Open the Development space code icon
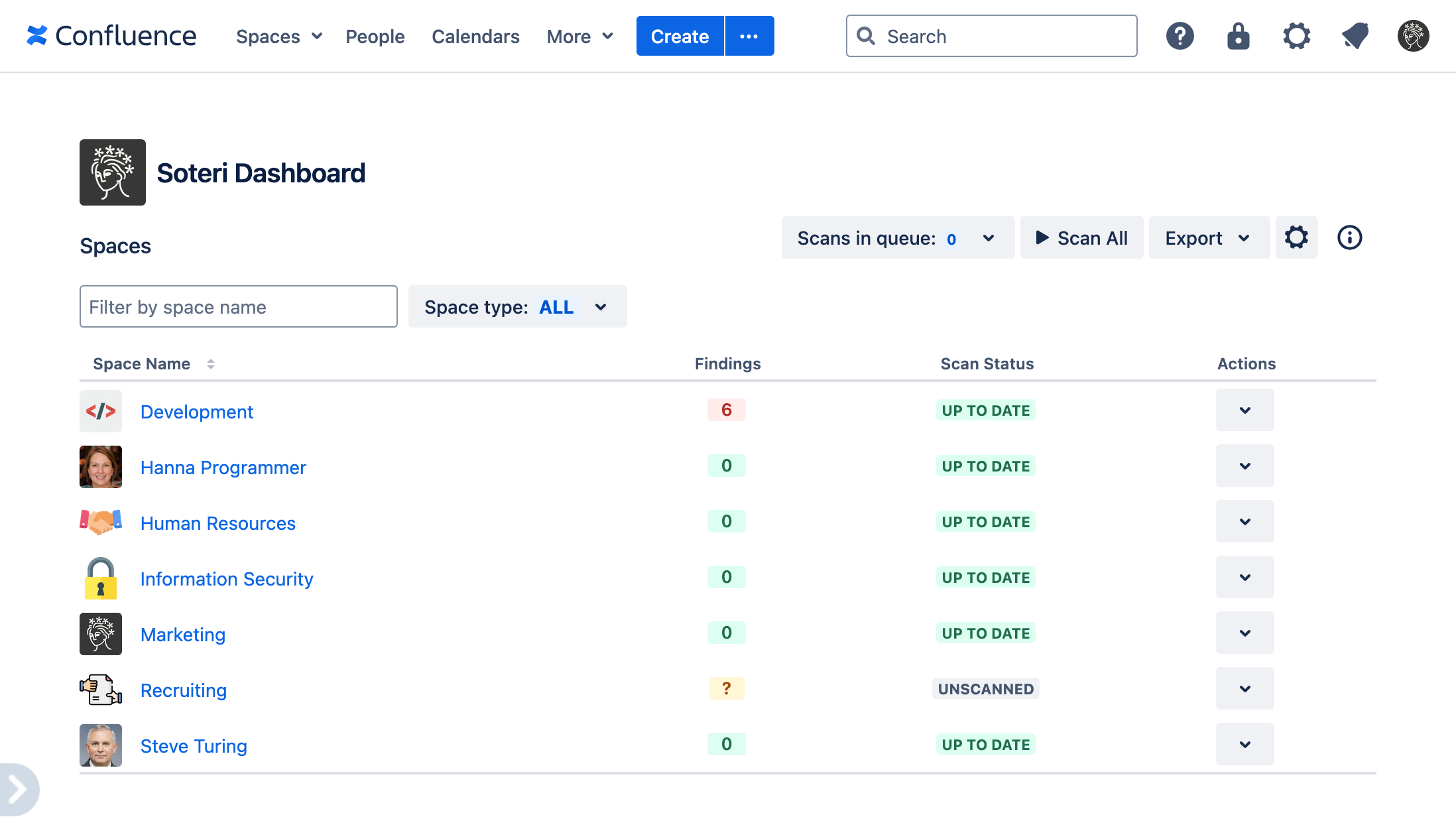Viewport: 1456px width, 817px height. coord(101,410)
